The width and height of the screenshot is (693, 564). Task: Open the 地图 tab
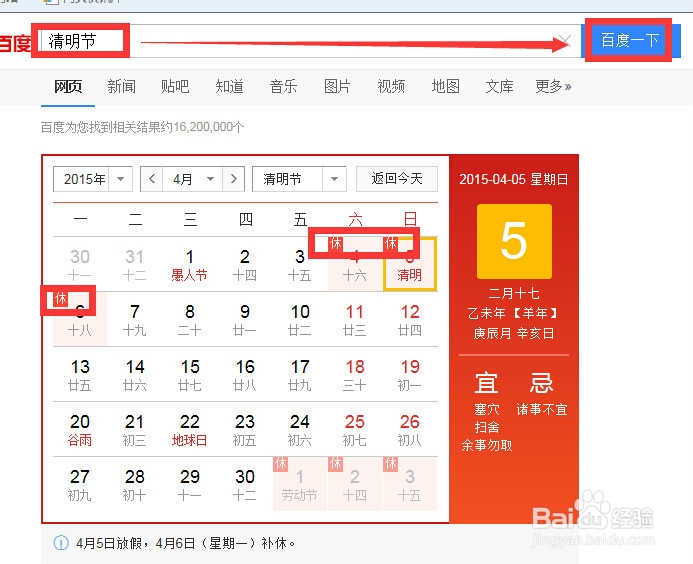tap(446, 86)
